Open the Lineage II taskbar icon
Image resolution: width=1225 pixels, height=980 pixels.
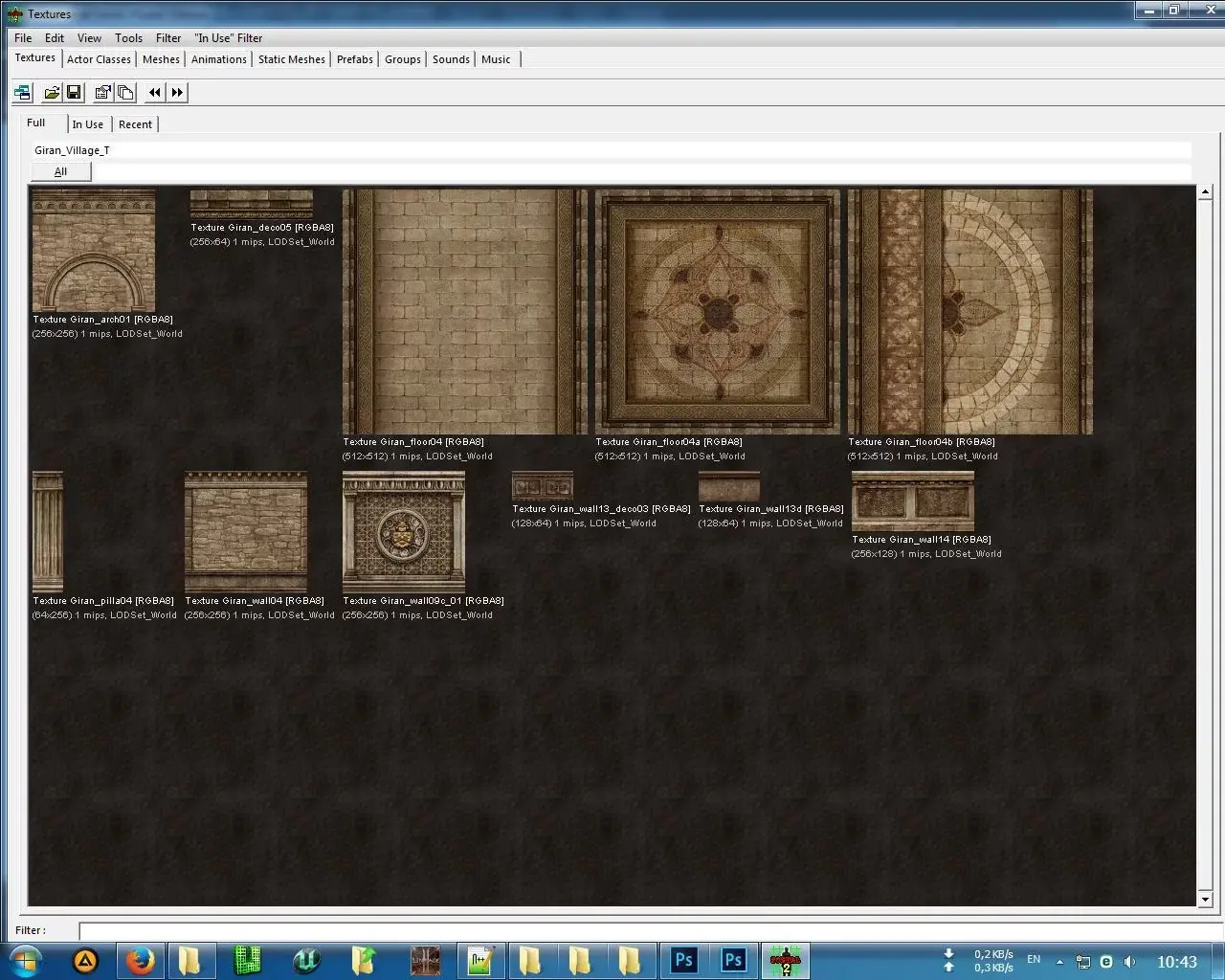(424, 961)
